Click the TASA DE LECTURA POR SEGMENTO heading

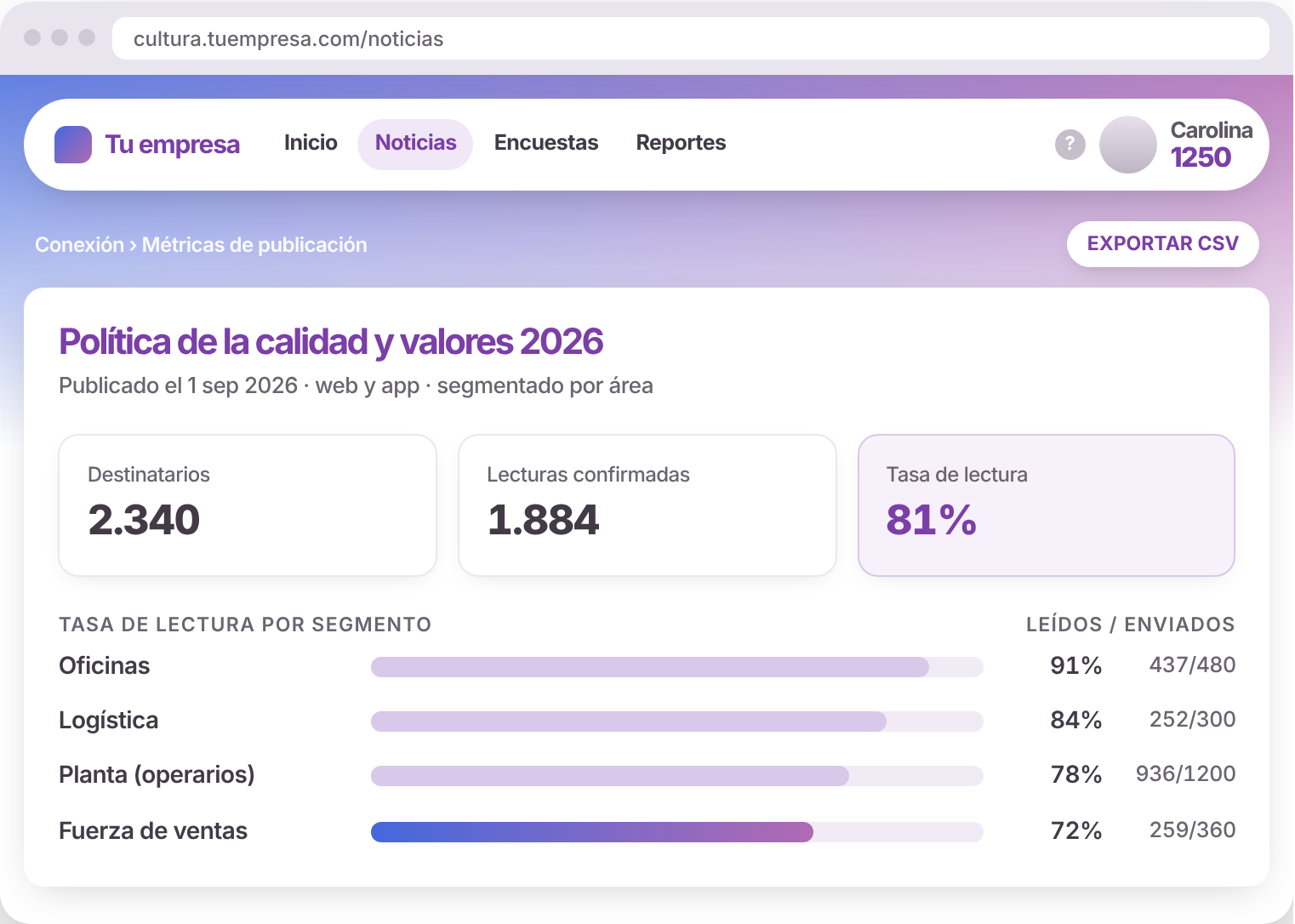[x=245, y=625]
